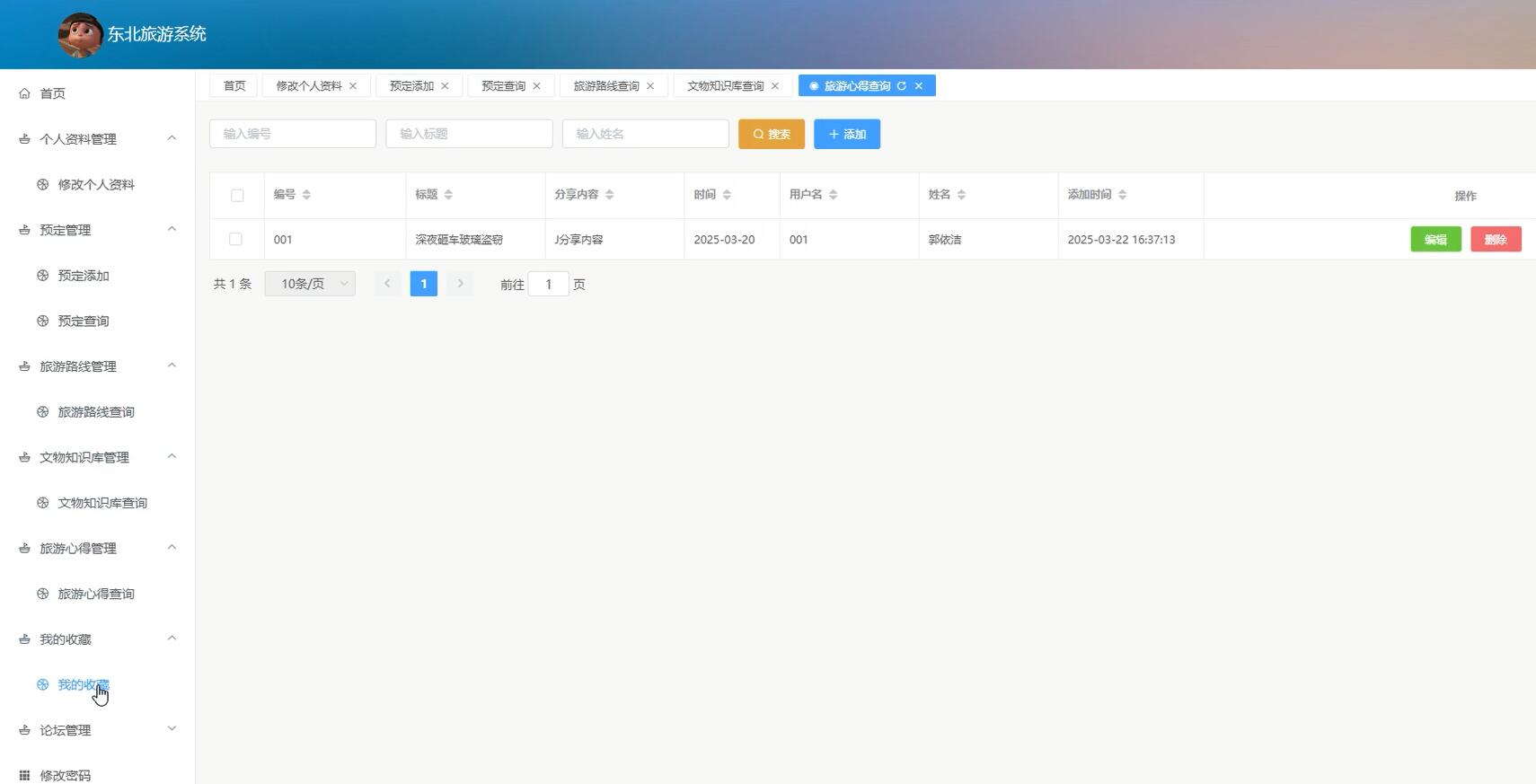Screen dimensions: 1536x784
Task: Click the icon next to 个人资料管理
Action: 24,139
